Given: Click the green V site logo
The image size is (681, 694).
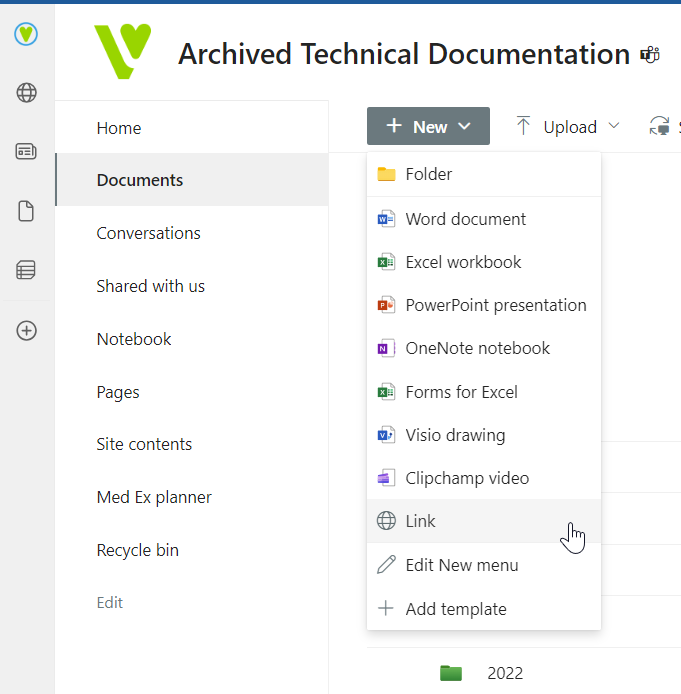Looking at the screenshot, I should (x=123, y=52).
